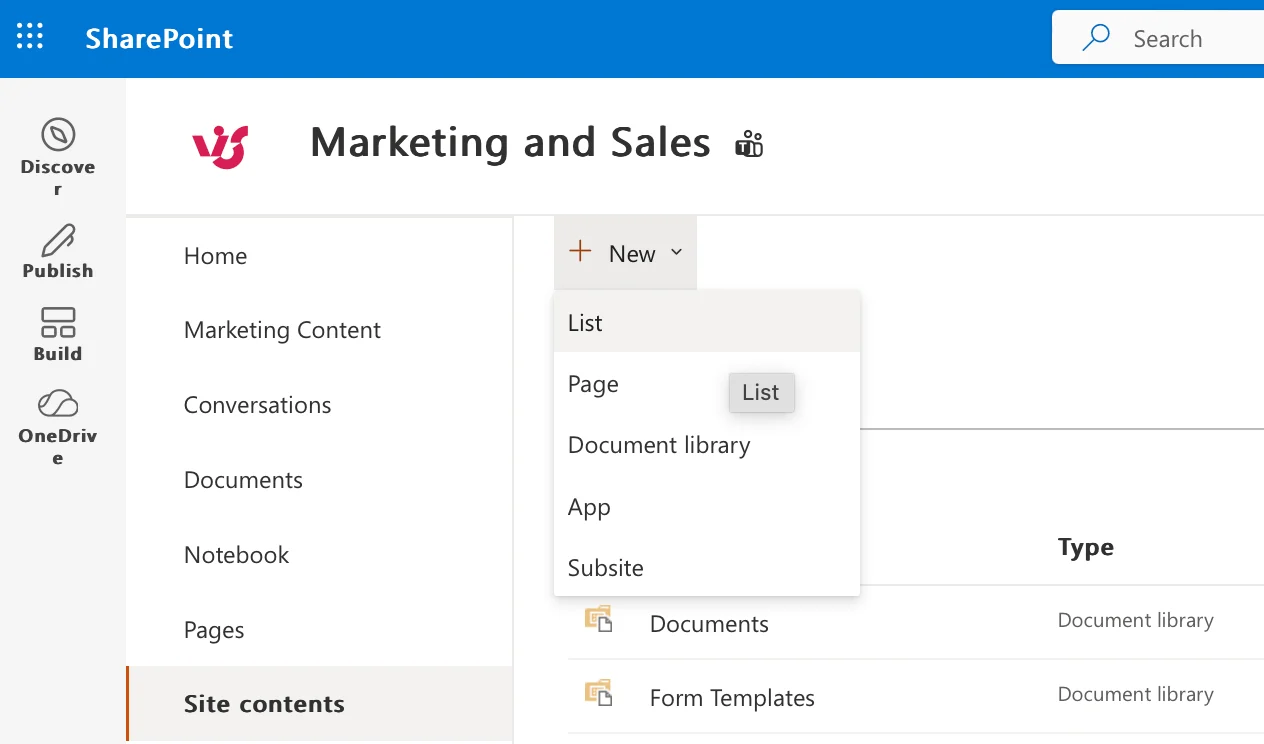Click the Form Templates library row icon
The height and width of the screenshot is (744, 1264).
(x=598, y=693)
